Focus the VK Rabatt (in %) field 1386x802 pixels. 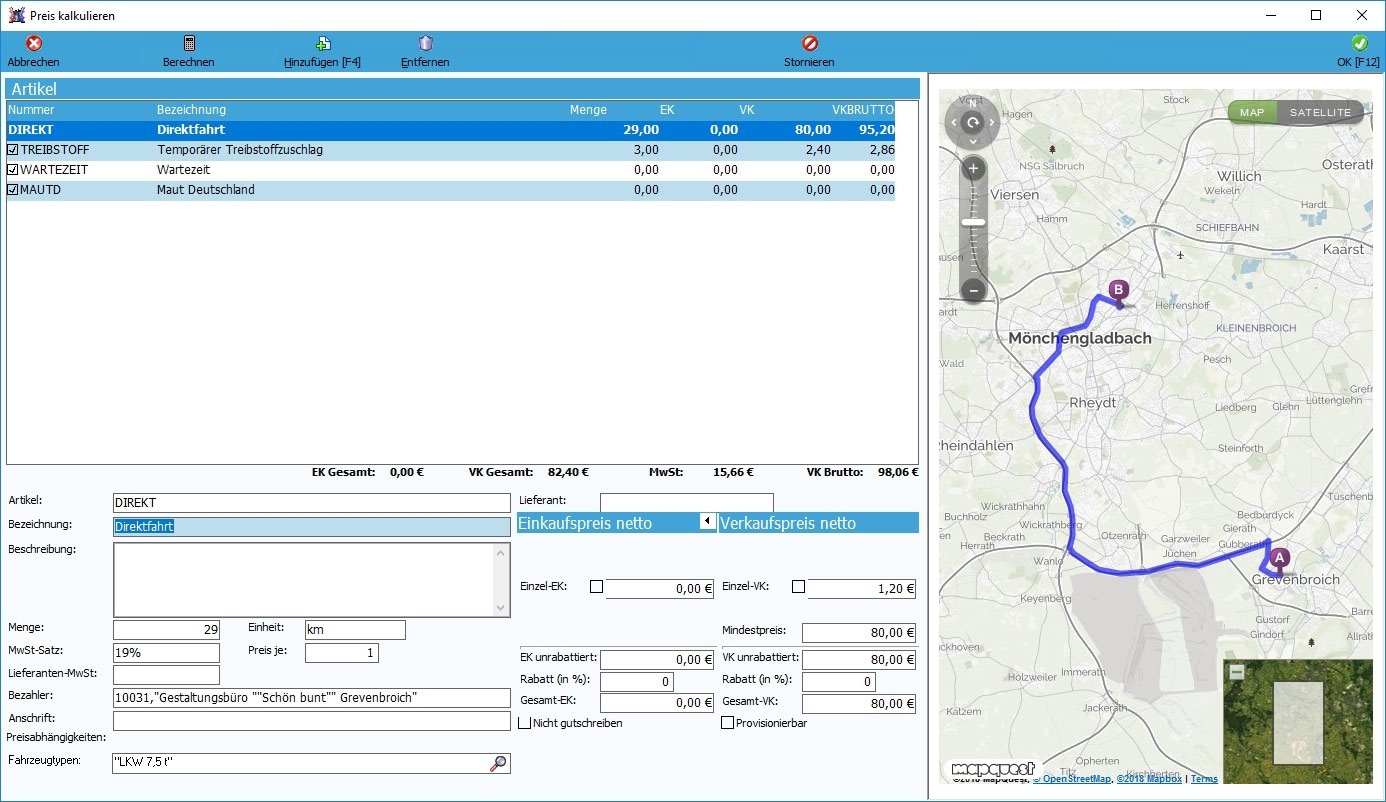839,682
